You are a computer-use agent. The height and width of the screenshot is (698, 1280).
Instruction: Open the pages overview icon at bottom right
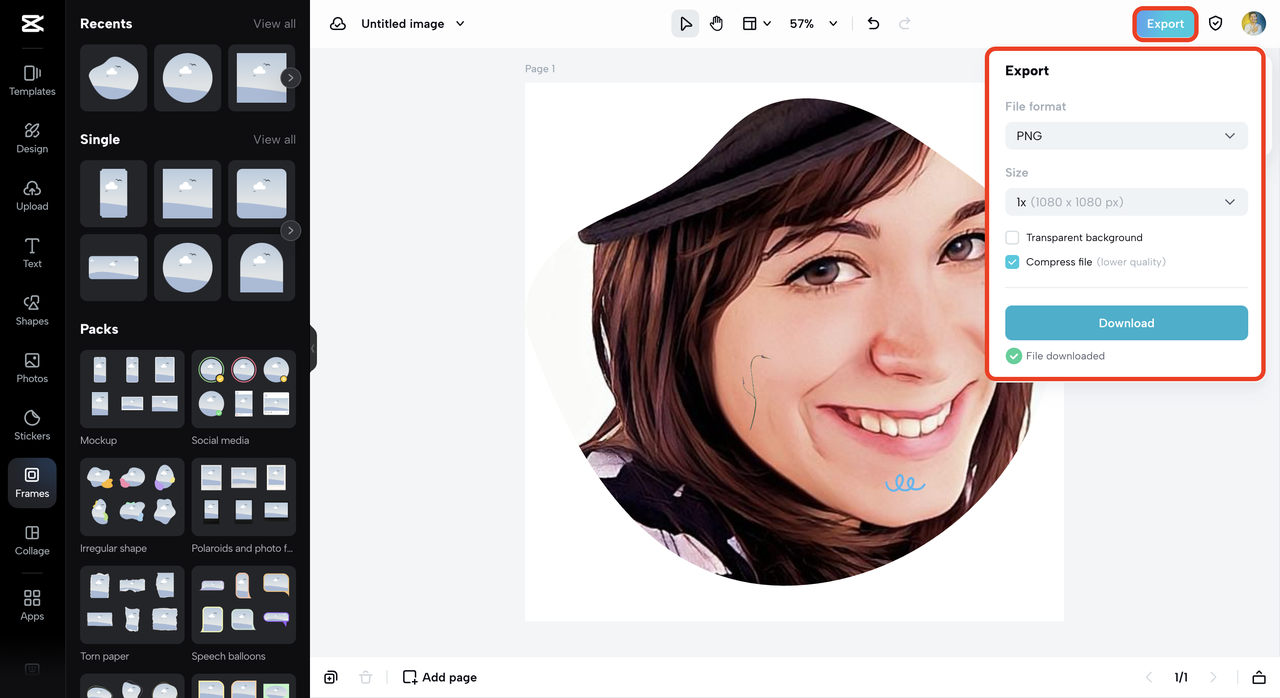point(1259,677)
